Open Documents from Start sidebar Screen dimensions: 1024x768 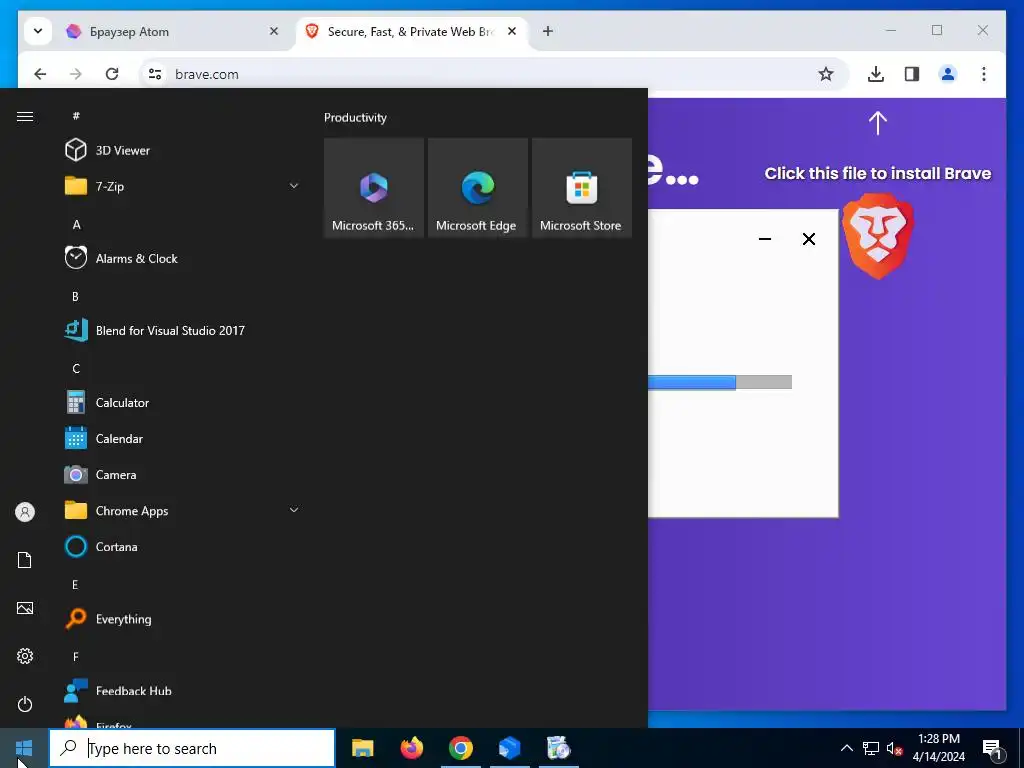(25, 560)
